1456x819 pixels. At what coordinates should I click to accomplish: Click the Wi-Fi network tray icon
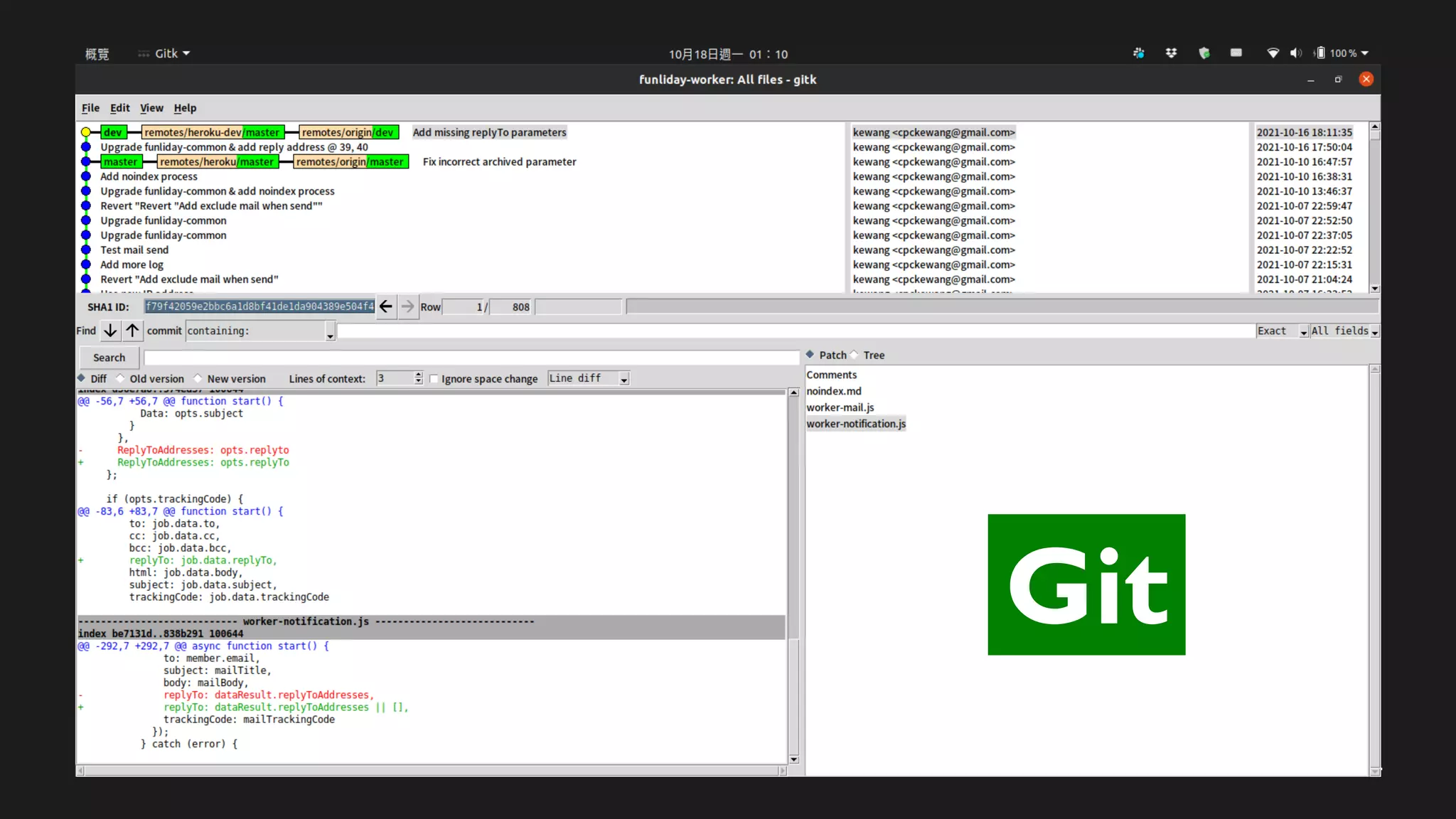click(1273, 53)
